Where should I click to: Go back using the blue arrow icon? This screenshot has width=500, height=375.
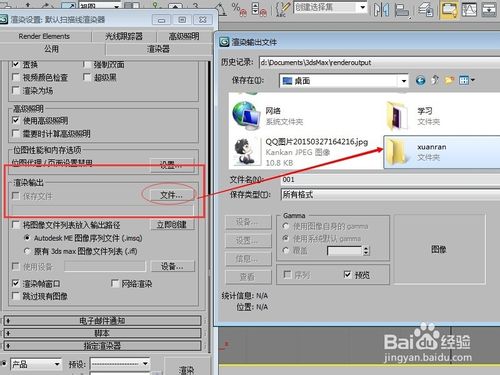pos(420,80)
